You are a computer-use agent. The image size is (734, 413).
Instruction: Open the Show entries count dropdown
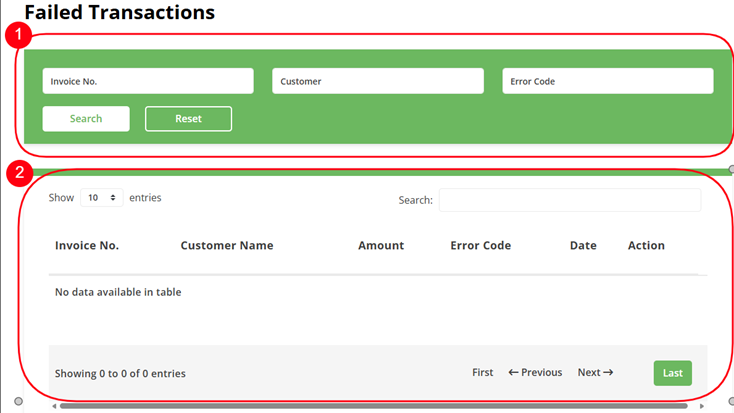click(101, 198)
